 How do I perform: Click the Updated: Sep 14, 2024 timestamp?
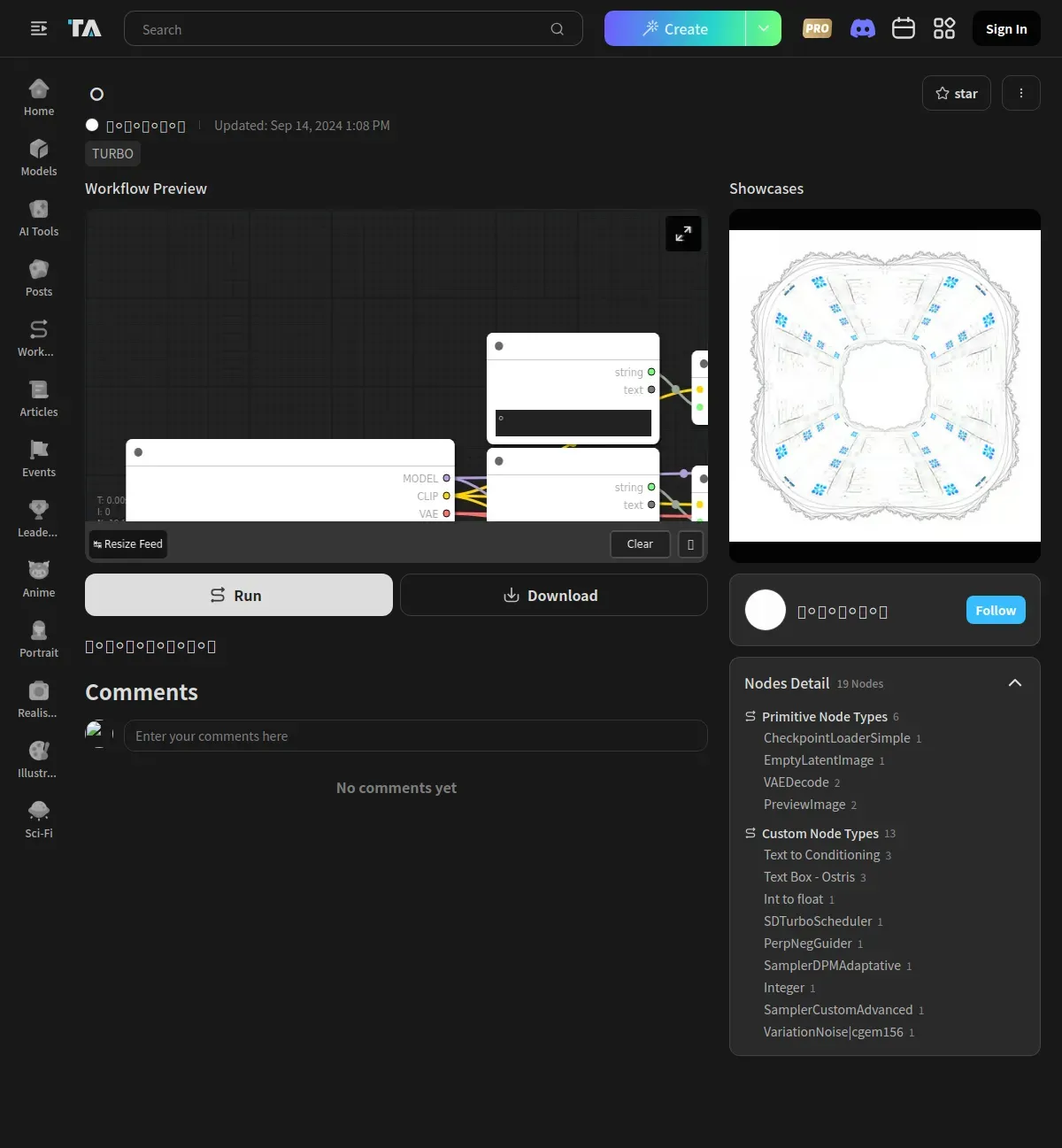point(302,126)
